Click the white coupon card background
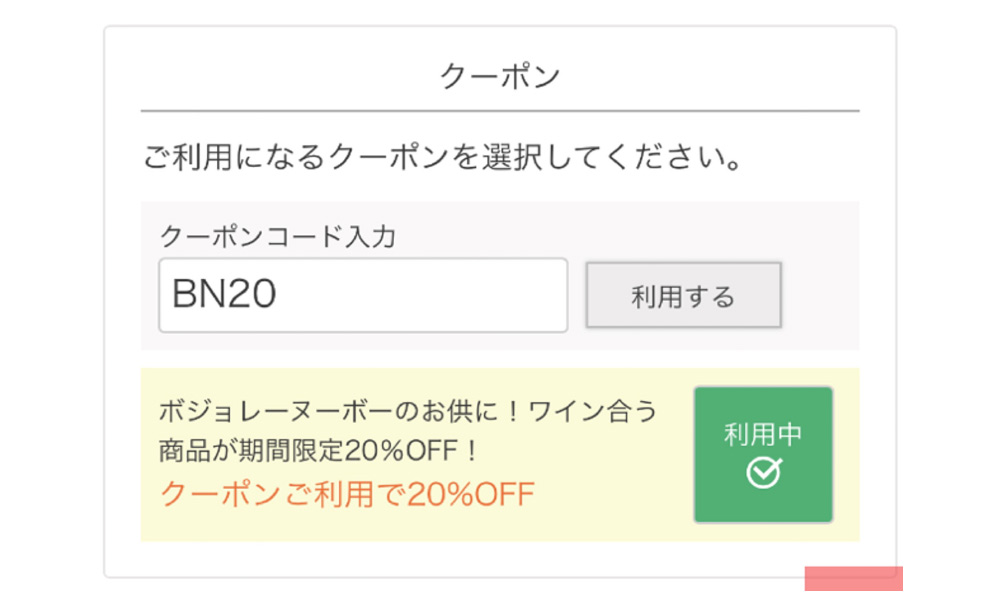This screenshot has width=1000, height=610. (500, 559)
